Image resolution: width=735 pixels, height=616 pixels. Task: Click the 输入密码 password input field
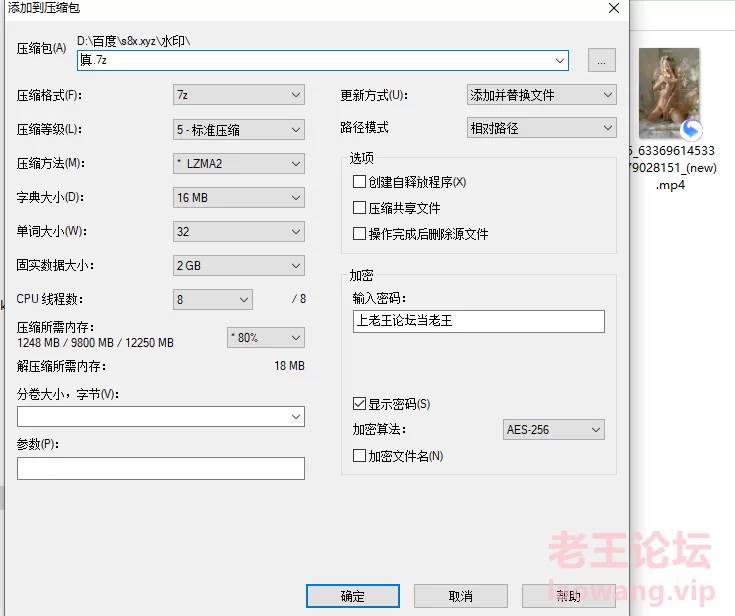tap(479, 321)
